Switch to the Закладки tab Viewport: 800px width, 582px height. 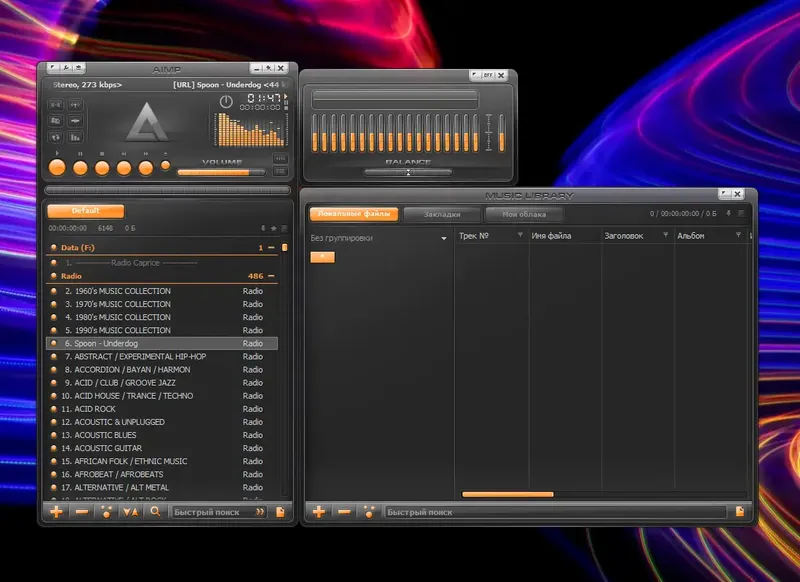(442, 214)
